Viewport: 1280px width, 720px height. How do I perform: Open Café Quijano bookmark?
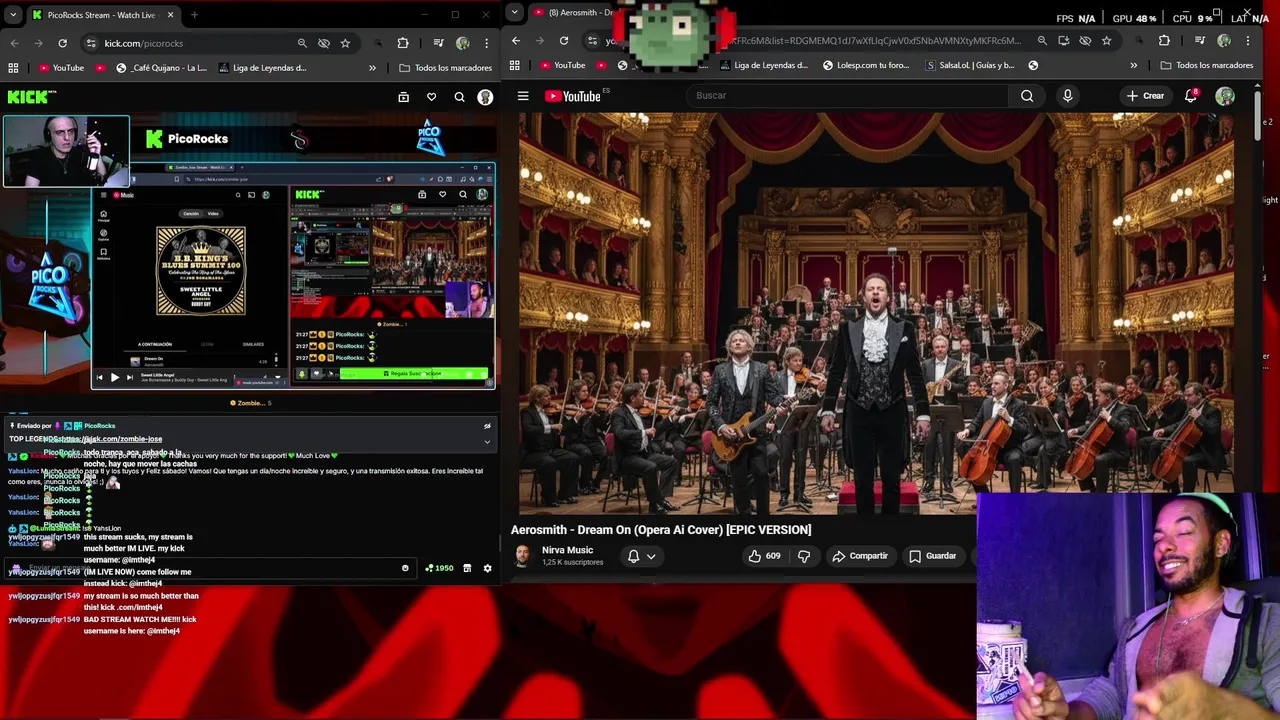(x=161, y=68)
